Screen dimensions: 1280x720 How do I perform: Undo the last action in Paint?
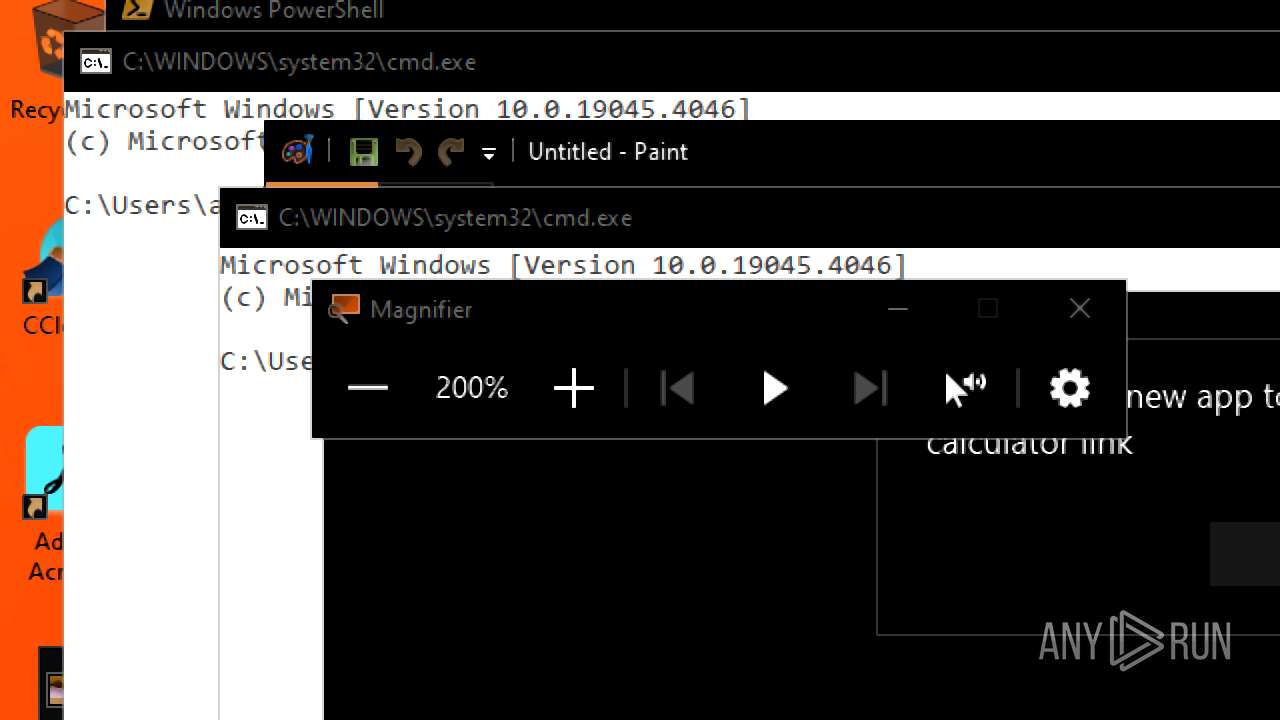tap(408, 152)
